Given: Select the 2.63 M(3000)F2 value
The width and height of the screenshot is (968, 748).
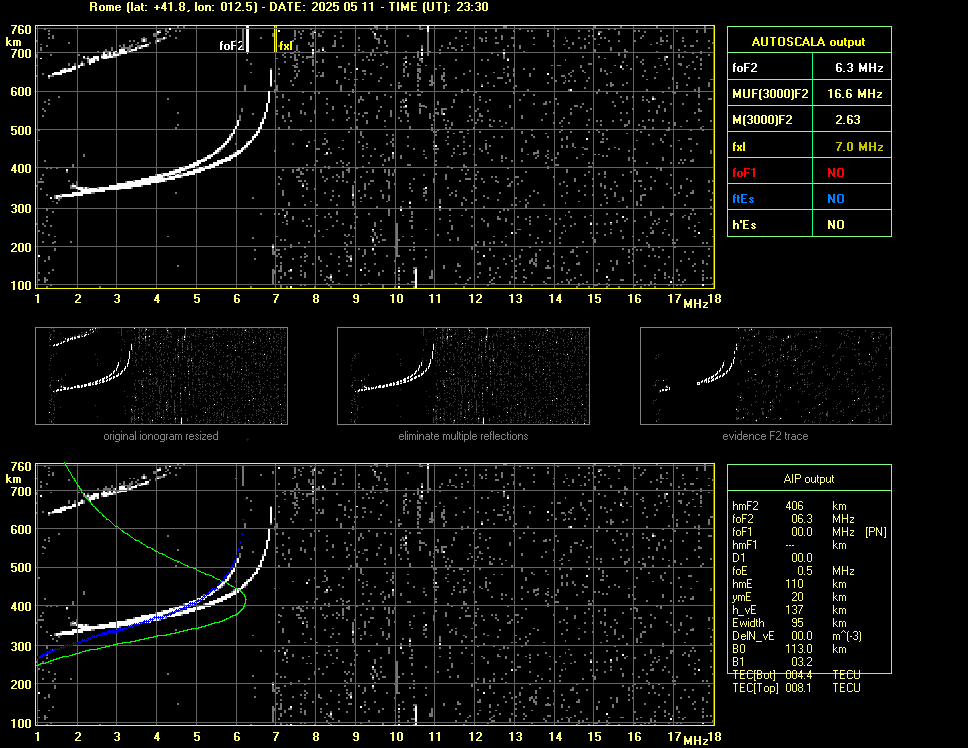Looking at the screenshot, I should [x=848, y=120].
